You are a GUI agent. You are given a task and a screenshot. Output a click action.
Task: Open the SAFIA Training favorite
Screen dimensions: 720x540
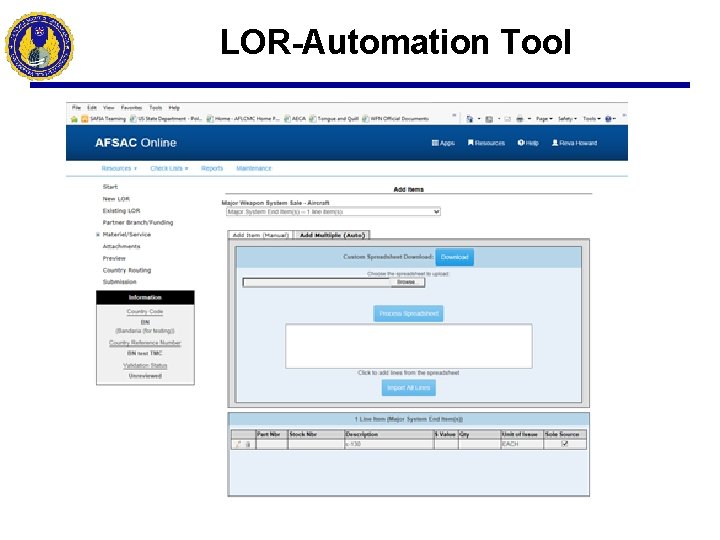(103, 119)
